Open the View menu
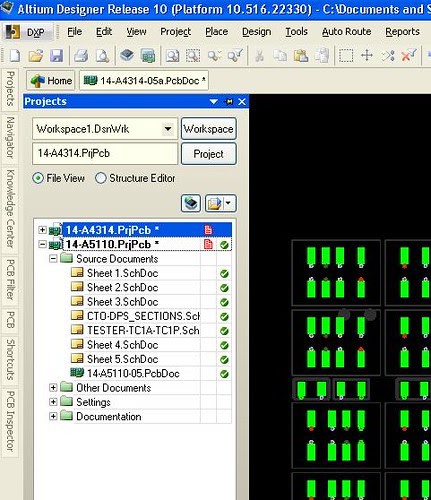 (136, 32)
